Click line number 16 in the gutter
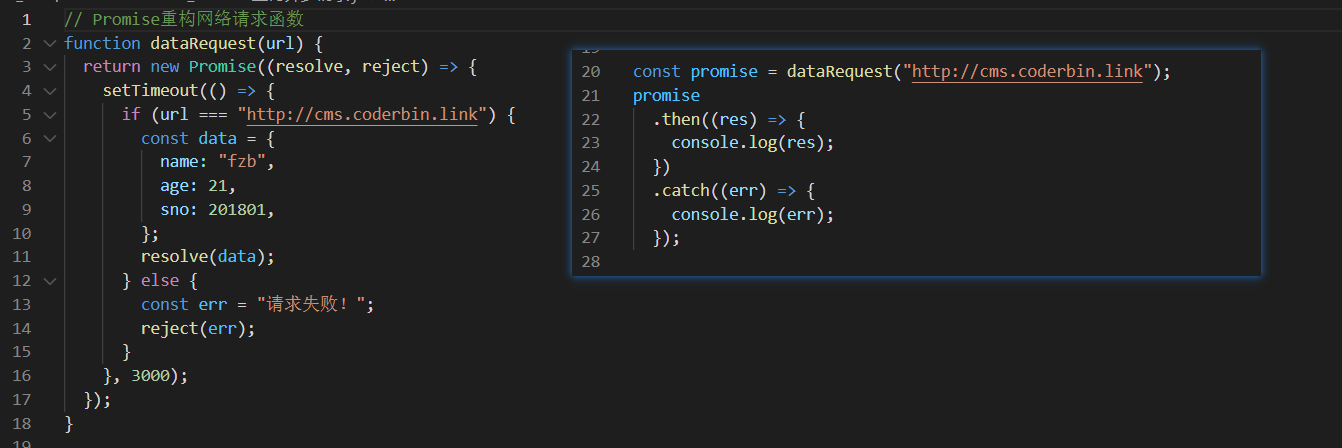 [21, 376]
